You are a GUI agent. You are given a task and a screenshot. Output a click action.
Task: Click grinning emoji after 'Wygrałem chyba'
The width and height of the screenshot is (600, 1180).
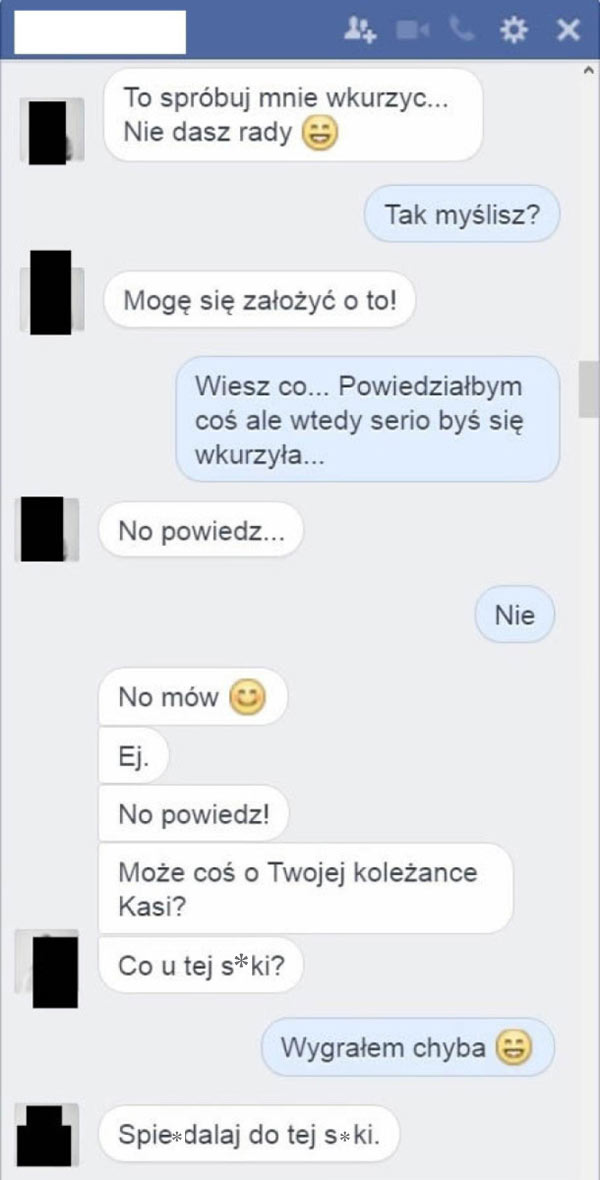pyautogui.click(x=514, y=1046)
